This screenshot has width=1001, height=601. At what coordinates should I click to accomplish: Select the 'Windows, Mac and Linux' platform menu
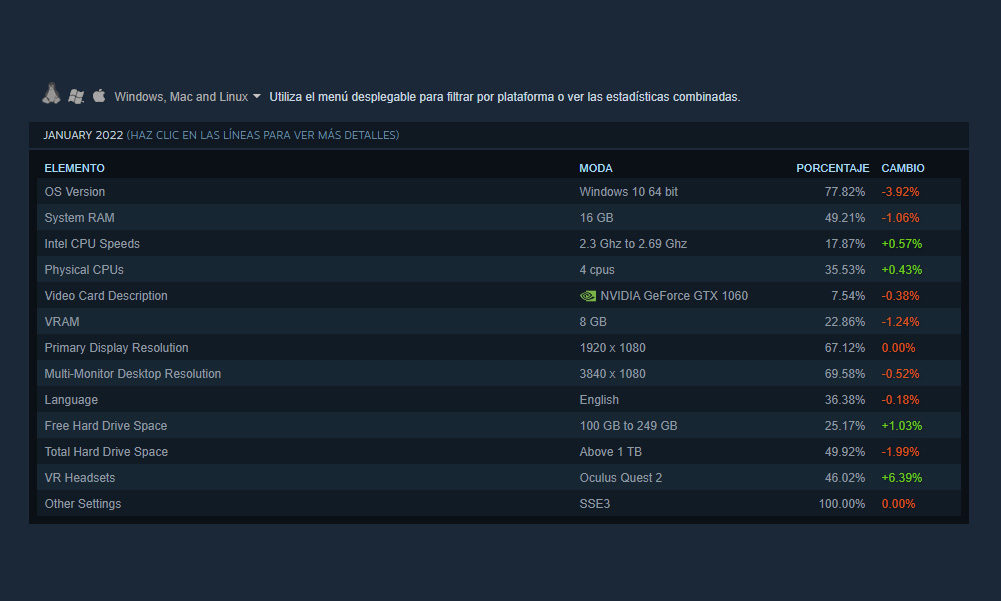(181, 97)
